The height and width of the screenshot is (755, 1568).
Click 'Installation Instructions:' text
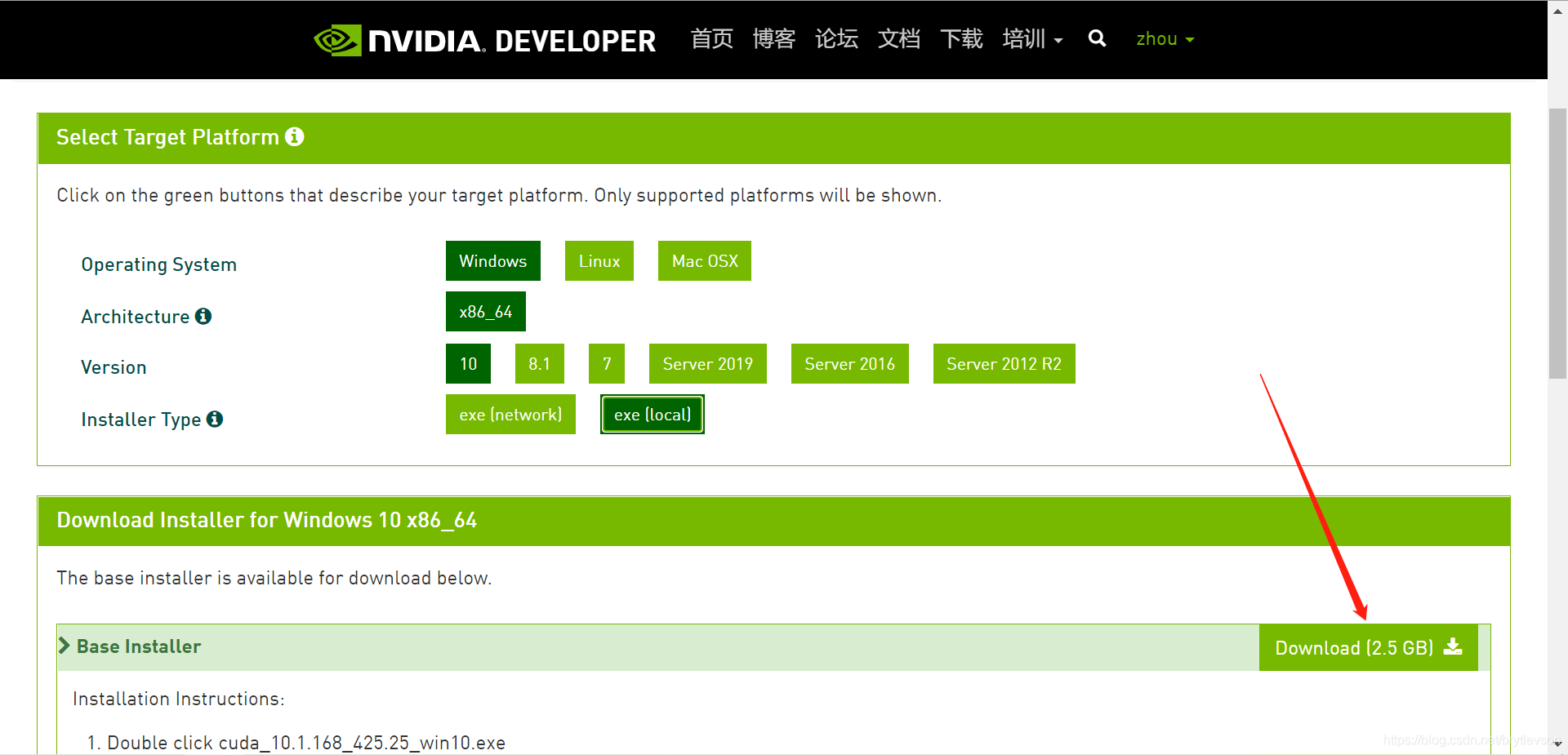[179, 699]
